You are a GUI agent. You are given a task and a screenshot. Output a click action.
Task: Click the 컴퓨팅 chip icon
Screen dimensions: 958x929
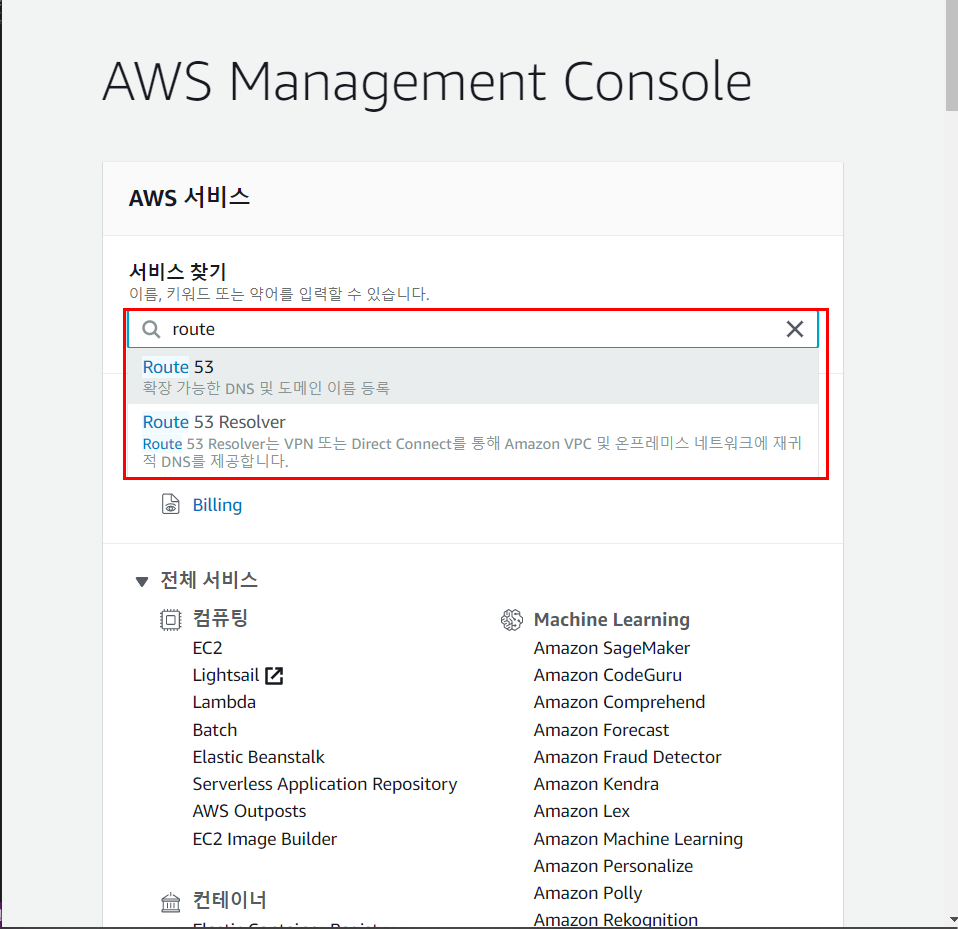pyautogui.click(x=170, y=620)
